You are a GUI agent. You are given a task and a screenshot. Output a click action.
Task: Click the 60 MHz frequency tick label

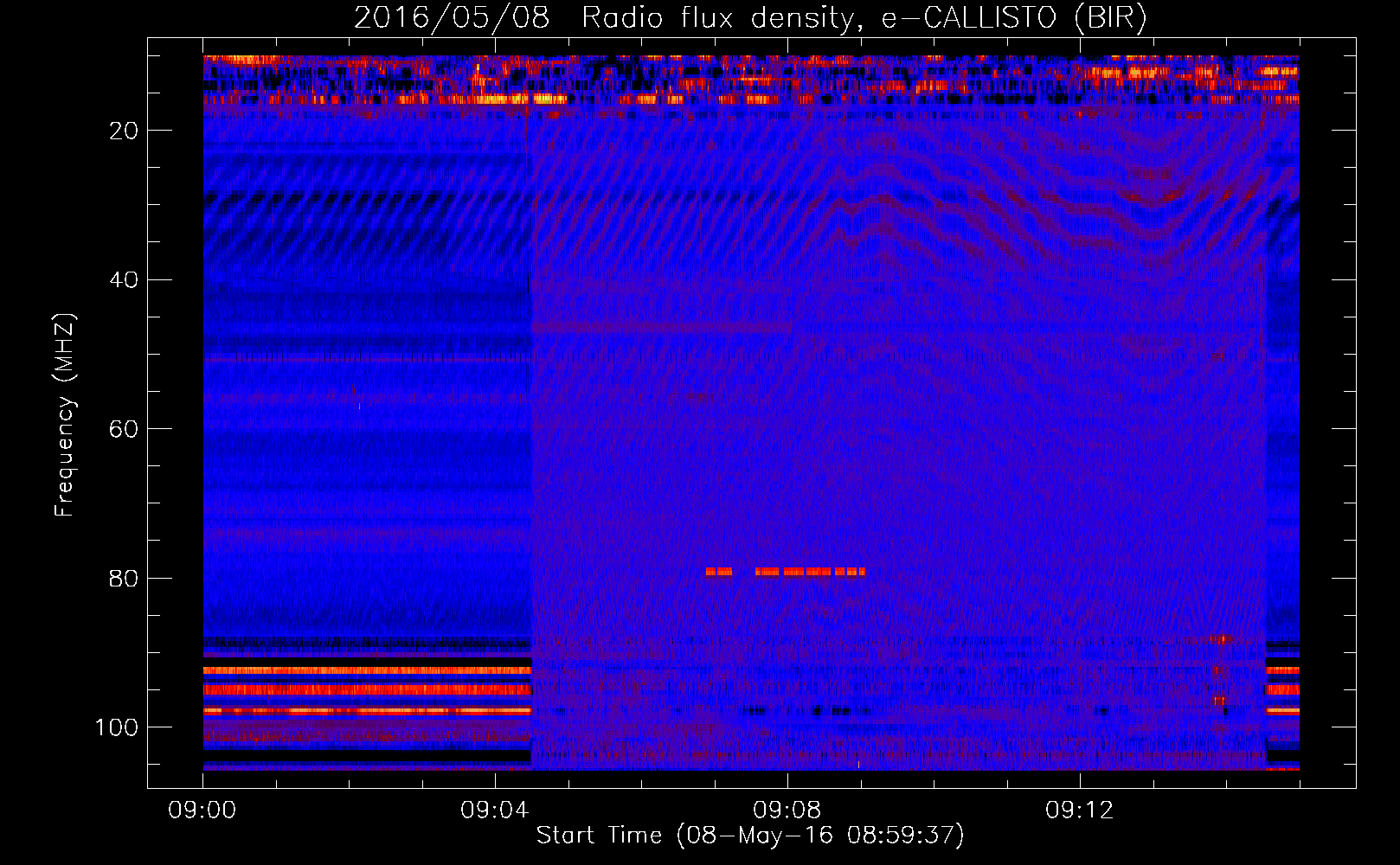pos(125,429)
